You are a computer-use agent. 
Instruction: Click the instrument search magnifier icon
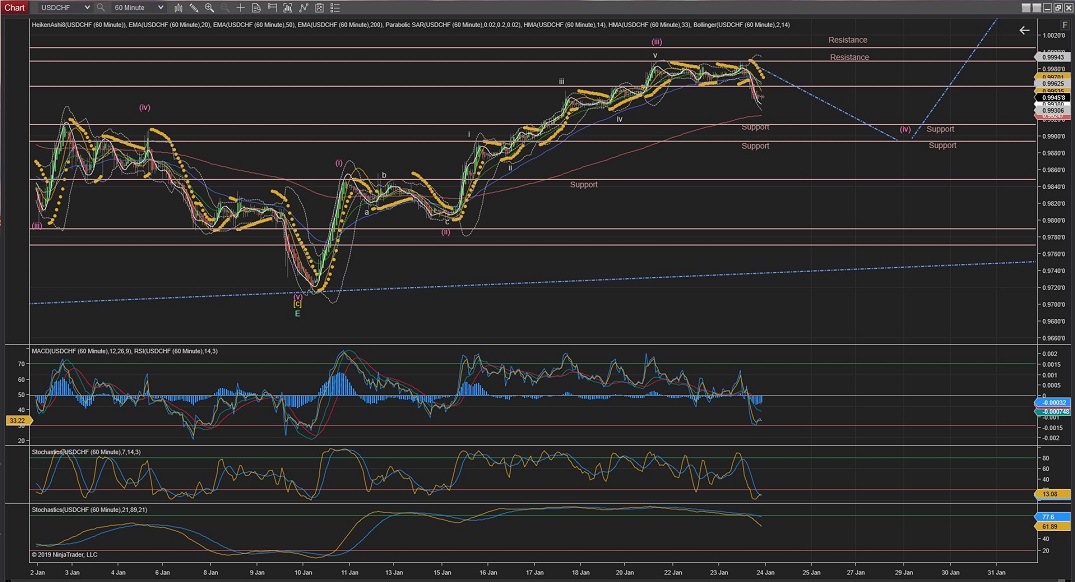click(101, 8)
